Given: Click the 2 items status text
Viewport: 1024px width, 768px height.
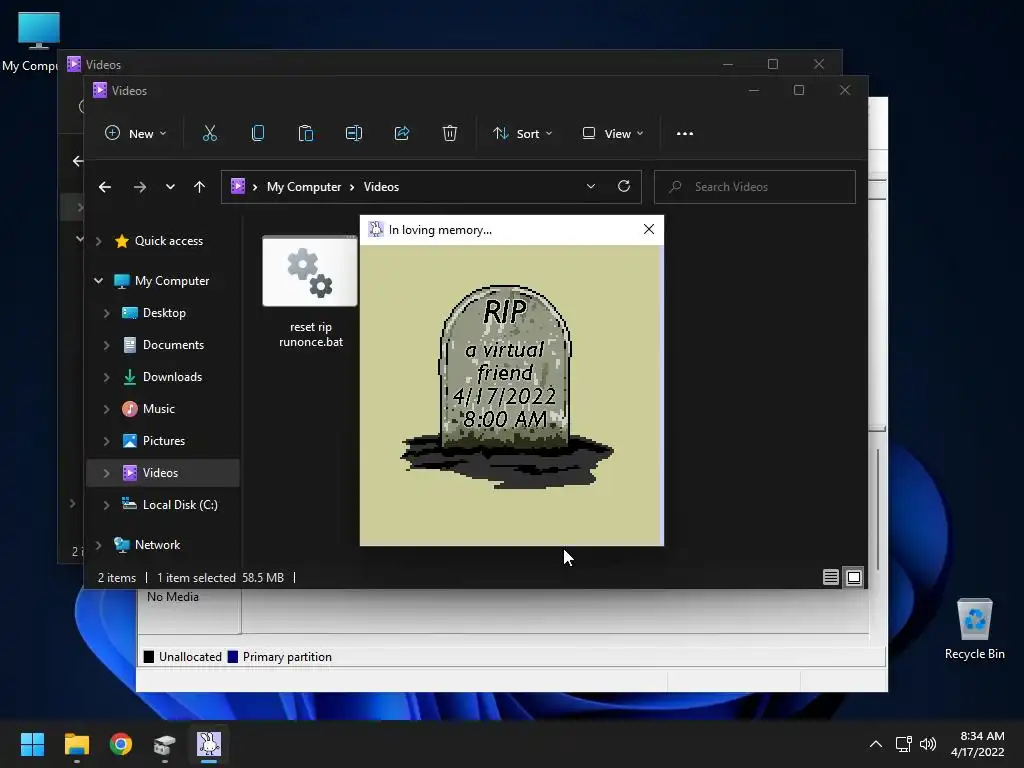Looking at the screenshot, I should pyautogui.click(x=117, y=578).
